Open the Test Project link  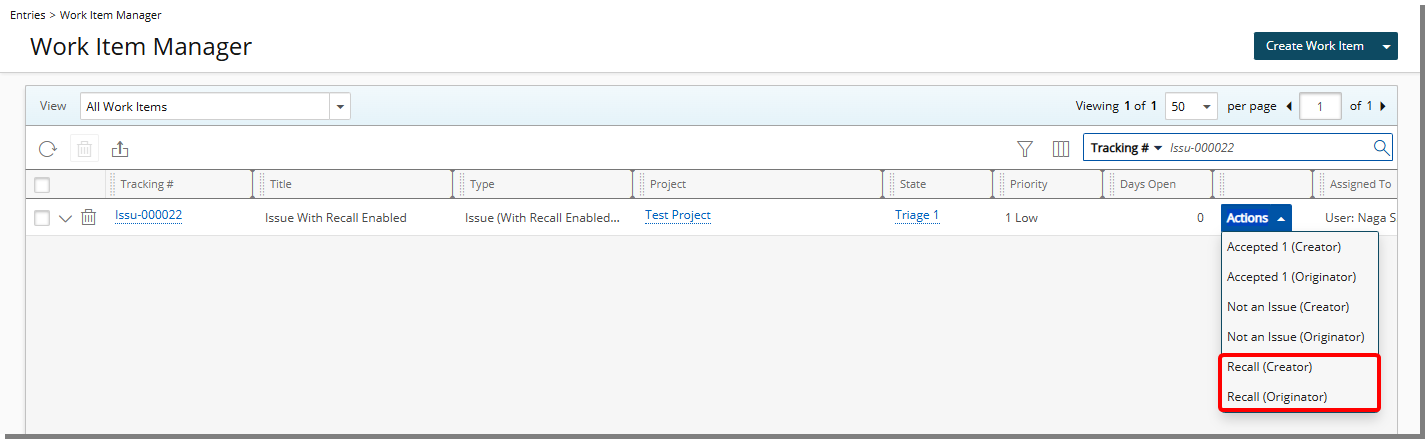[677, 215]
